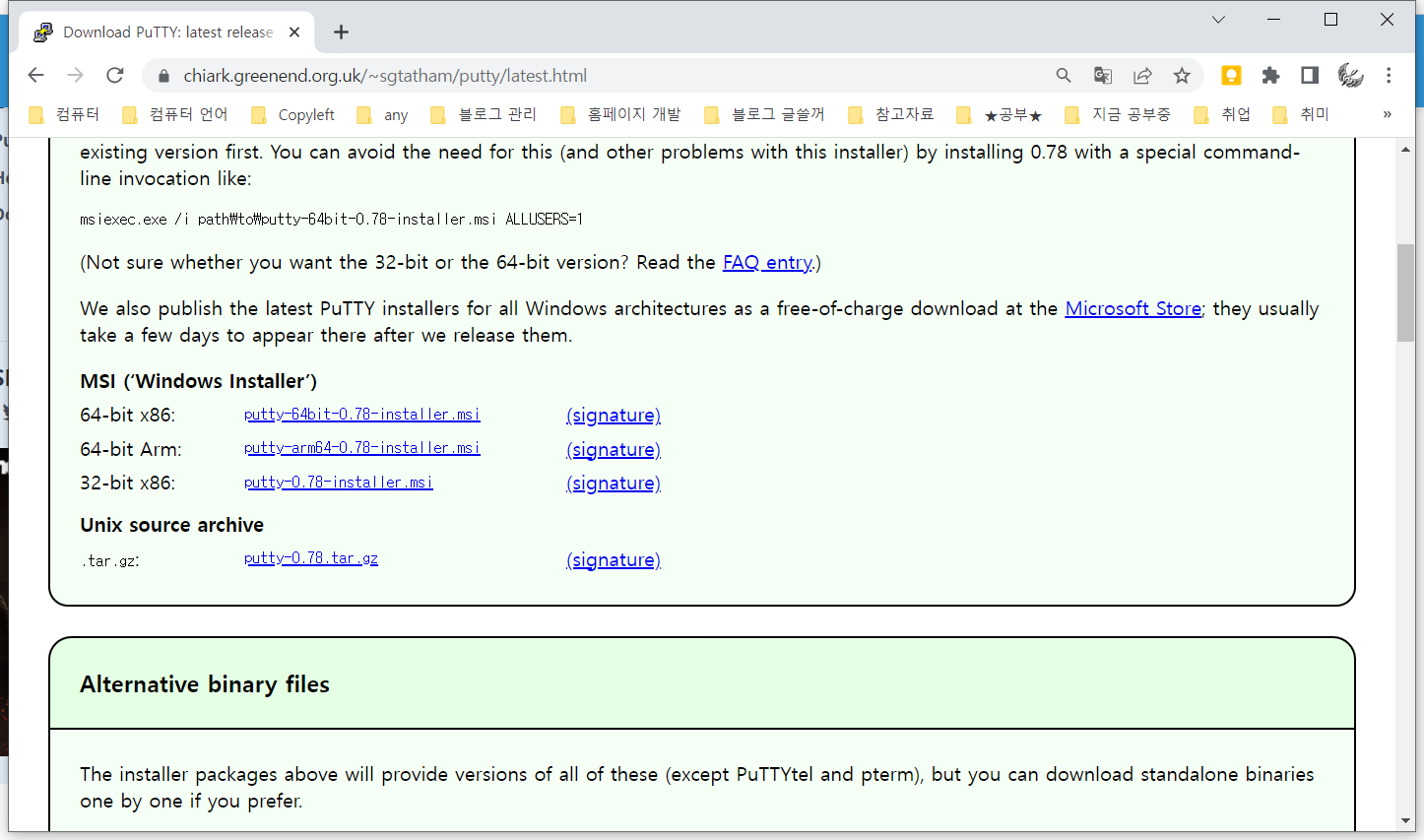Image resolution: width=1424 pixels, height=840 pixels.
Task: Download putty-0.78.tar.gz source archive
Action: pyautogui.click(x=311, y=558)
